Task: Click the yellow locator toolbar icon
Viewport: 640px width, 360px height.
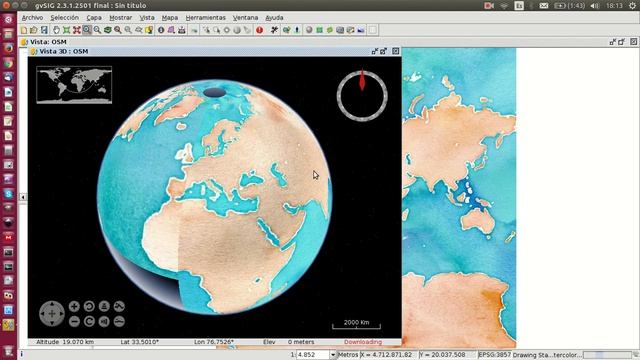Action: pos(149,30)
